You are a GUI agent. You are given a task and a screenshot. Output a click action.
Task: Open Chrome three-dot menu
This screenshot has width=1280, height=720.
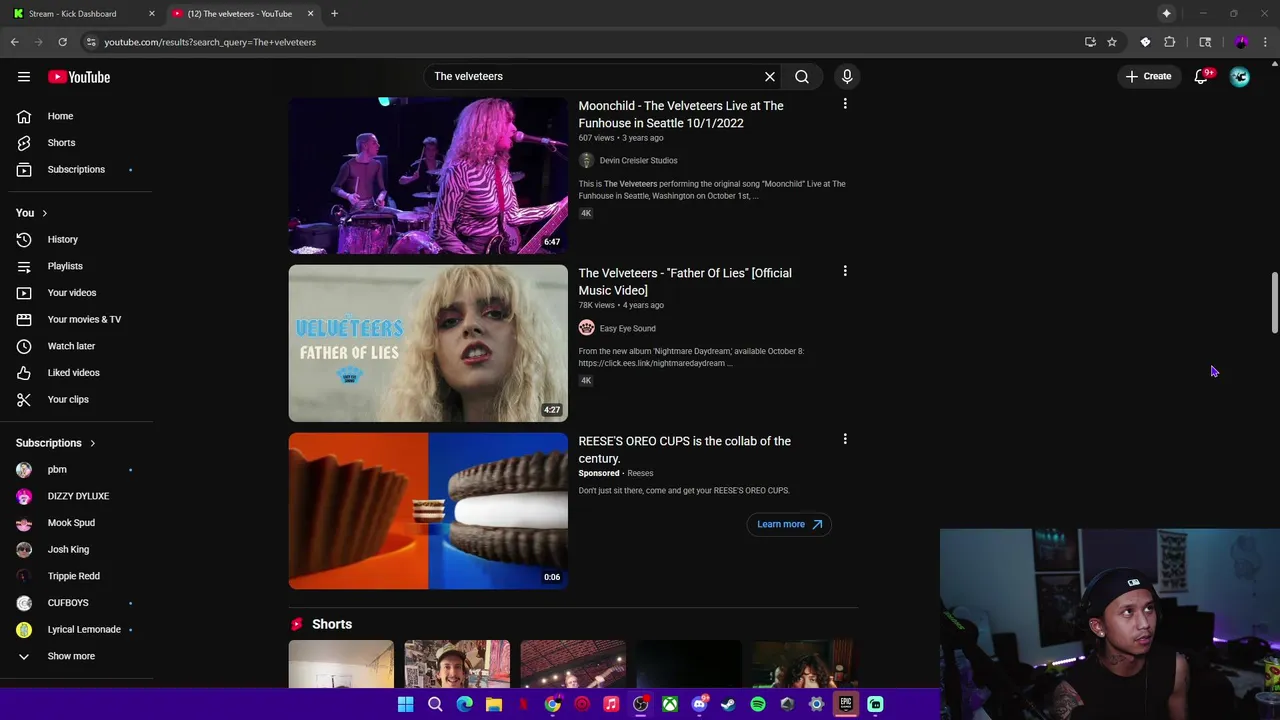tap(1265, 42)
